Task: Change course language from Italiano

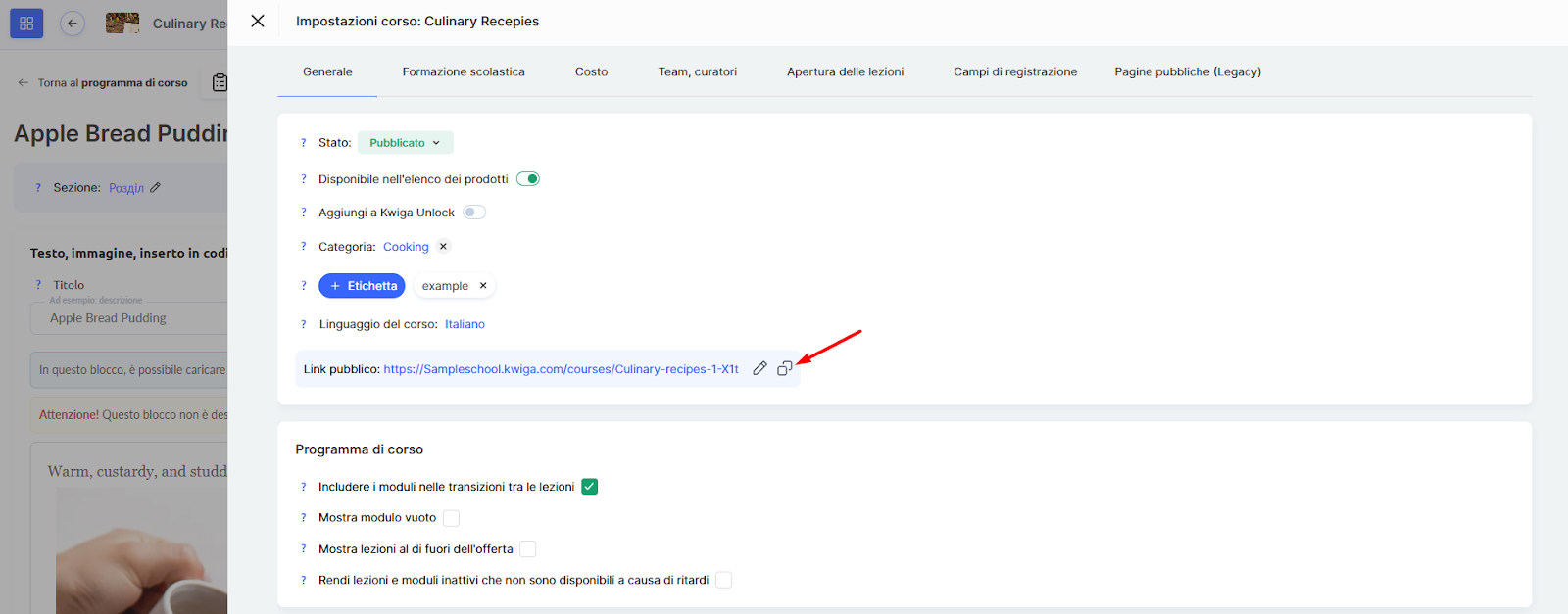Action: (465, 324)
